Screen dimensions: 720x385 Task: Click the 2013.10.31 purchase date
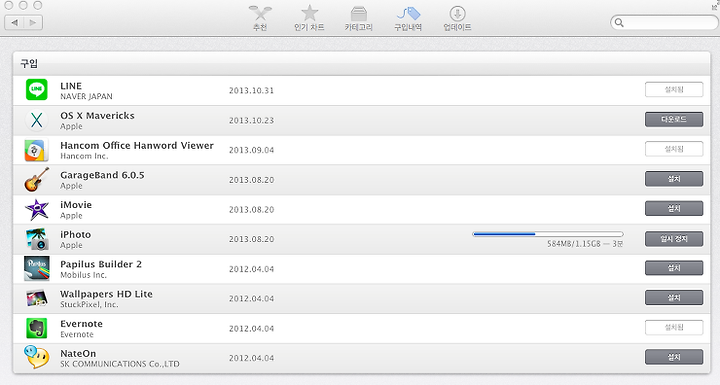click(x=251, y=91)
